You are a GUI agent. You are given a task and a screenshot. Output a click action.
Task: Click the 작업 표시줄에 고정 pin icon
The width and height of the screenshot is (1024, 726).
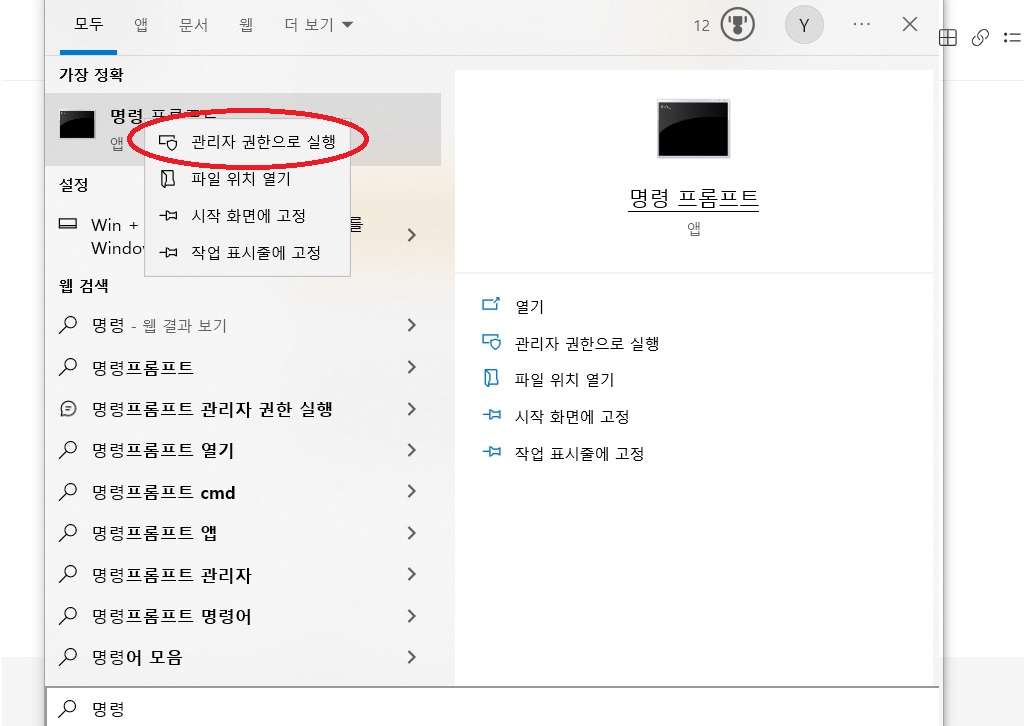tap(168, 253)
